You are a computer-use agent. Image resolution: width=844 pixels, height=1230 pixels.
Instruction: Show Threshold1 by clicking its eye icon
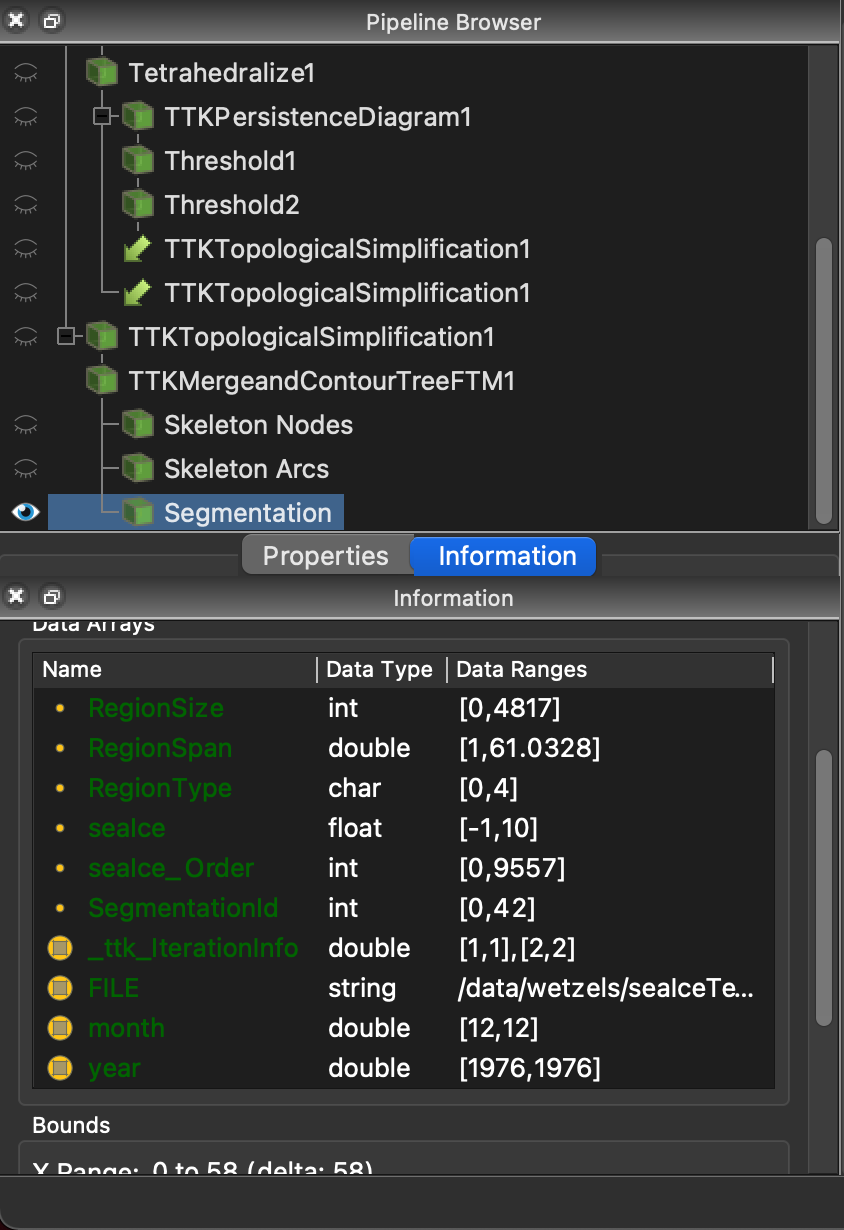tap(24, 160)
